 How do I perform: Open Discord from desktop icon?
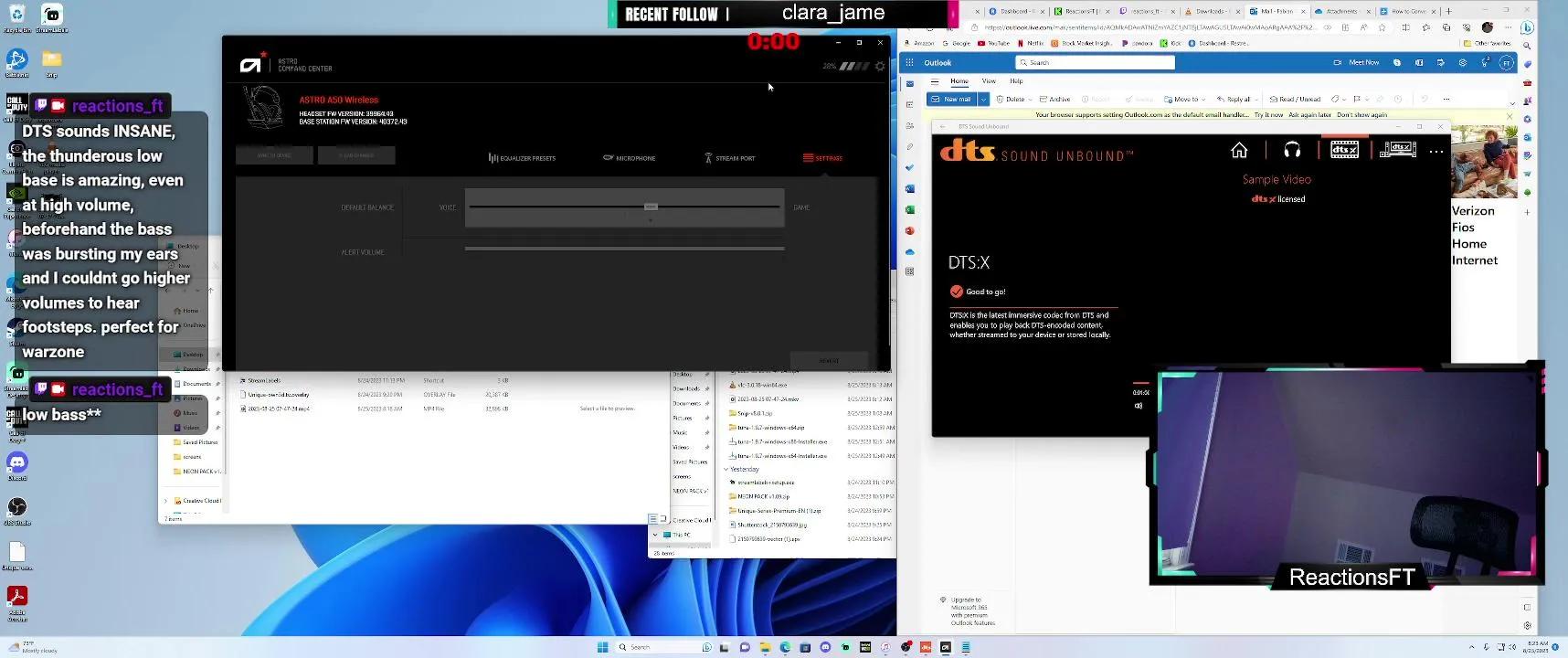point(16,464)
